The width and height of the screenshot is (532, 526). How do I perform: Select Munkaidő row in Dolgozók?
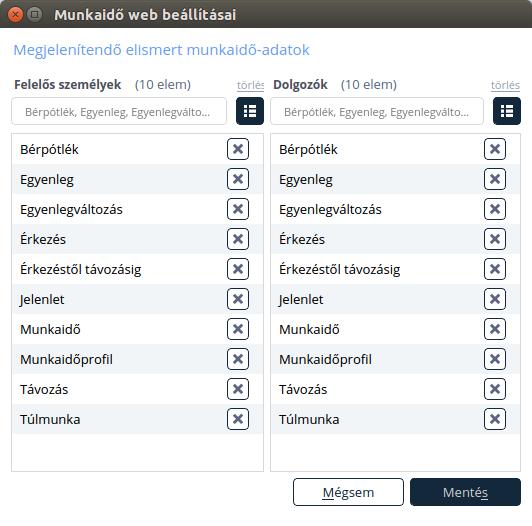click(396, 329)
